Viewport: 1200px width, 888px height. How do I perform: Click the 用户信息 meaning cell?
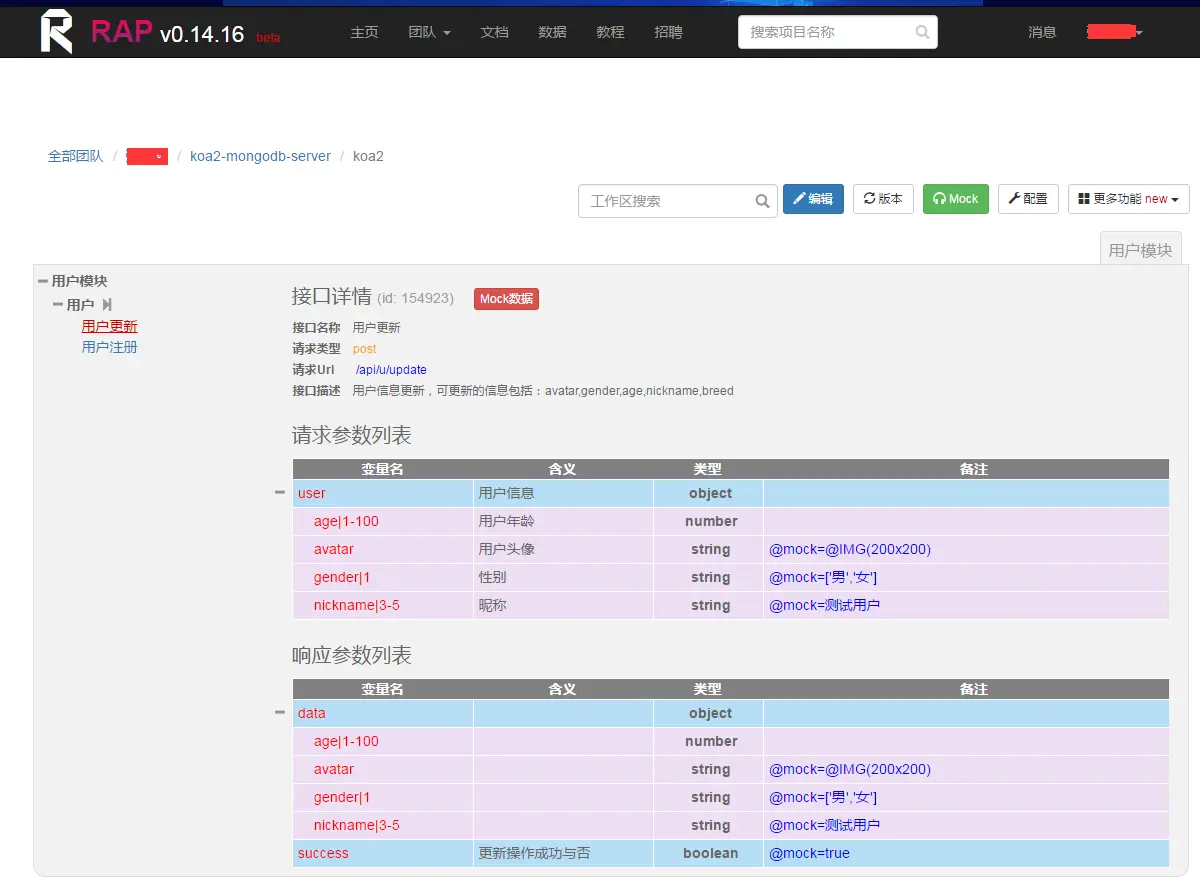[563, 493]
